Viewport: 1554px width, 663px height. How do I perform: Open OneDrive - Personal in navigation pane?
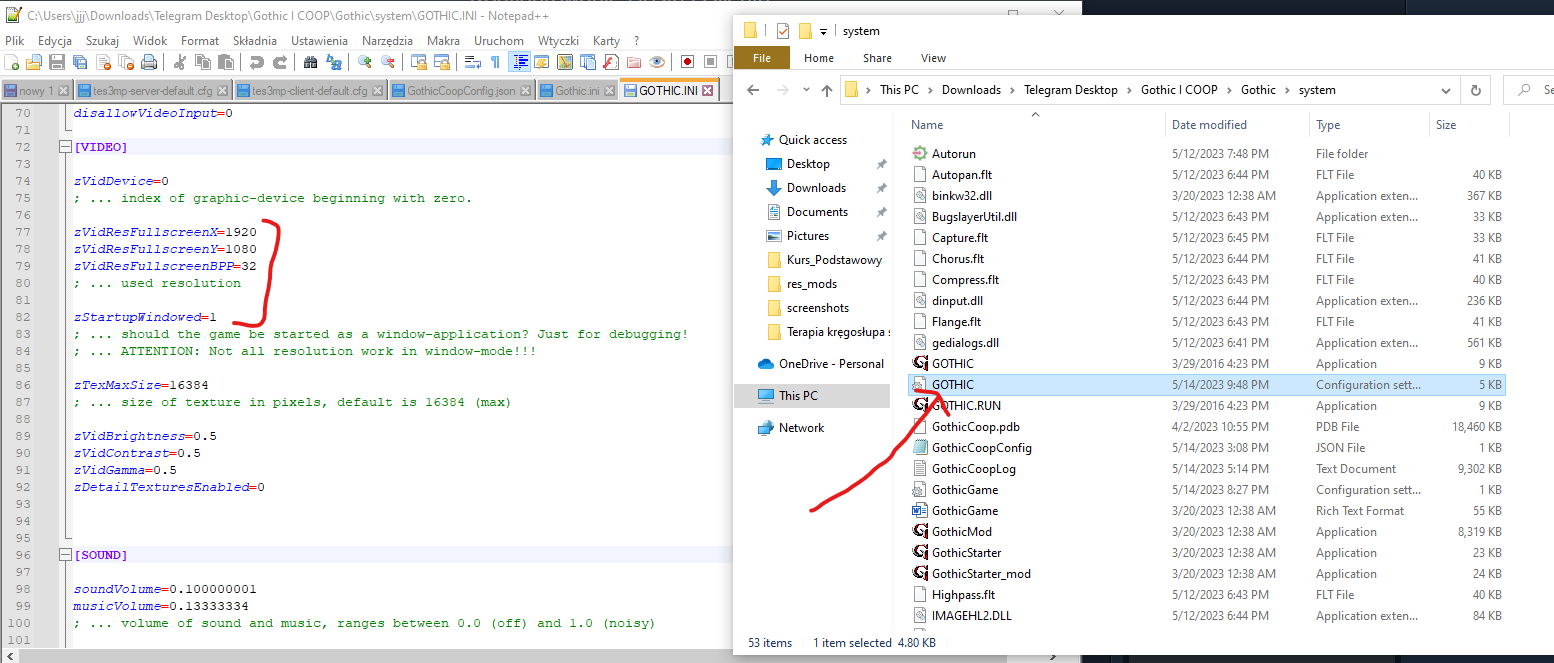pyautogui.click(x=821, y=363)
